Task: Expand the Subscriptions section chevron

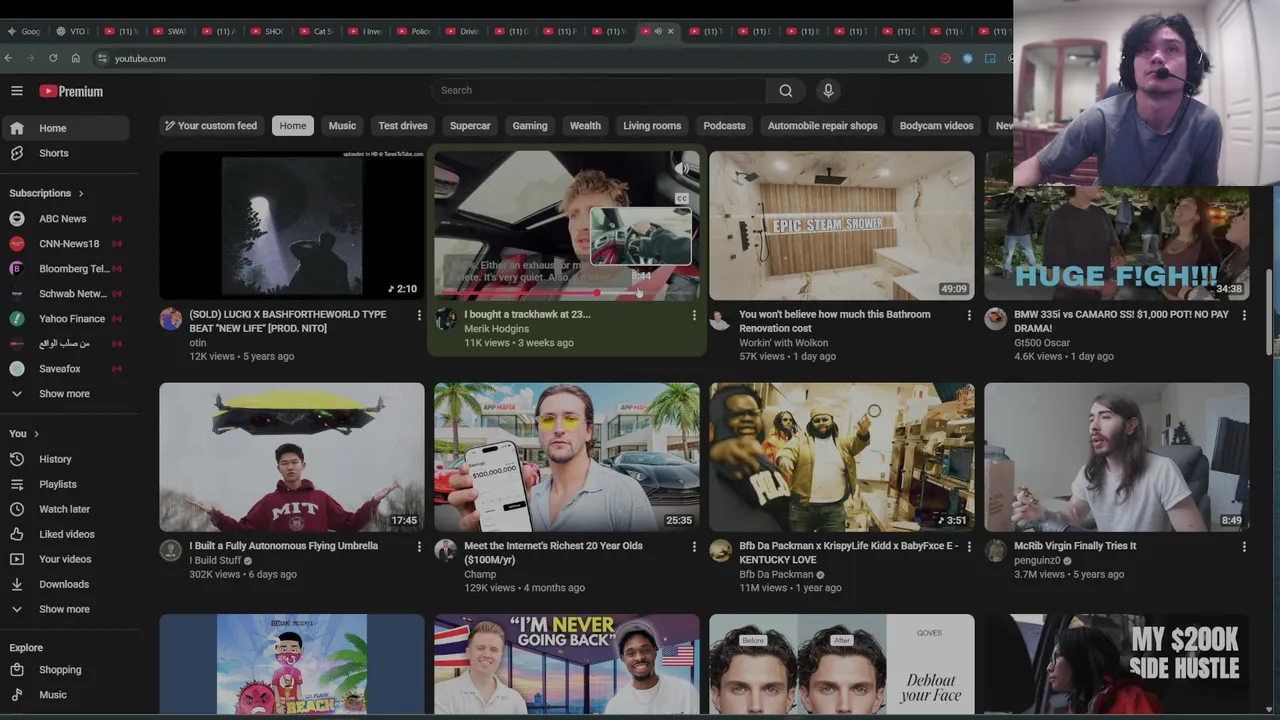Action: pos(80,193)
